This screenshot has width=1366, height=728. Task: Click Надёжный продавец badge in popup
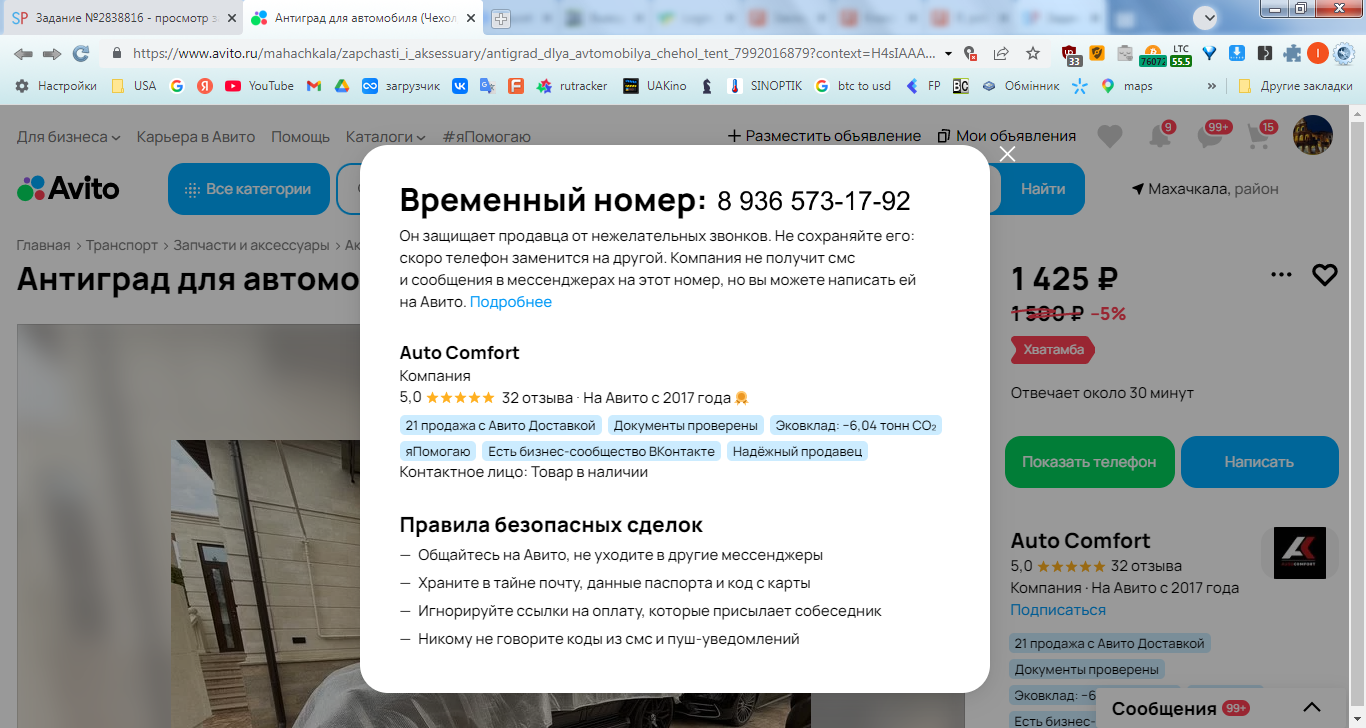point(797,451)
